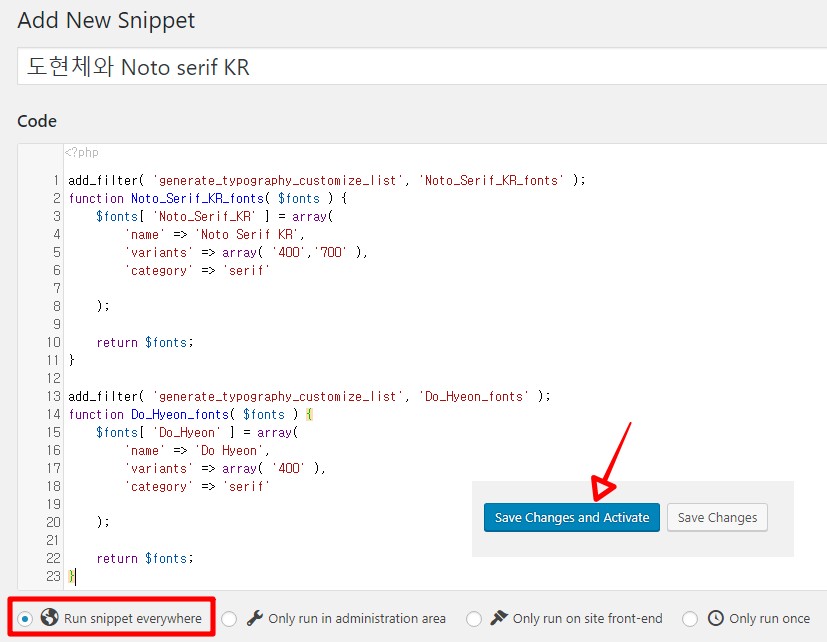Click the hammer icon for site front-end
827x642 pixels.
tap(499, 617)
